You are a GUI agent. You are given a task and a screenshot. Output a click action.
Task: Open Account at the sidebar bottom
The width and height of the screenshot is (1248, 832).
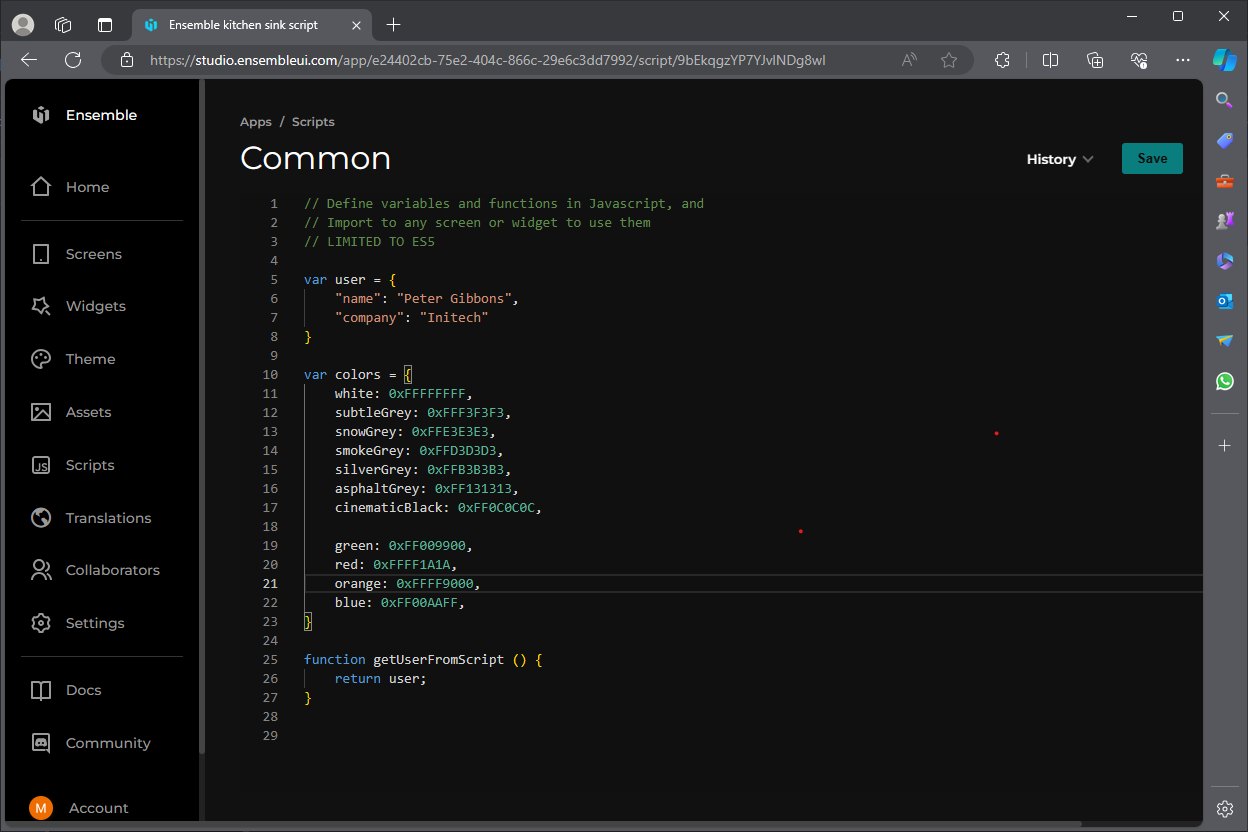(98, 808)
